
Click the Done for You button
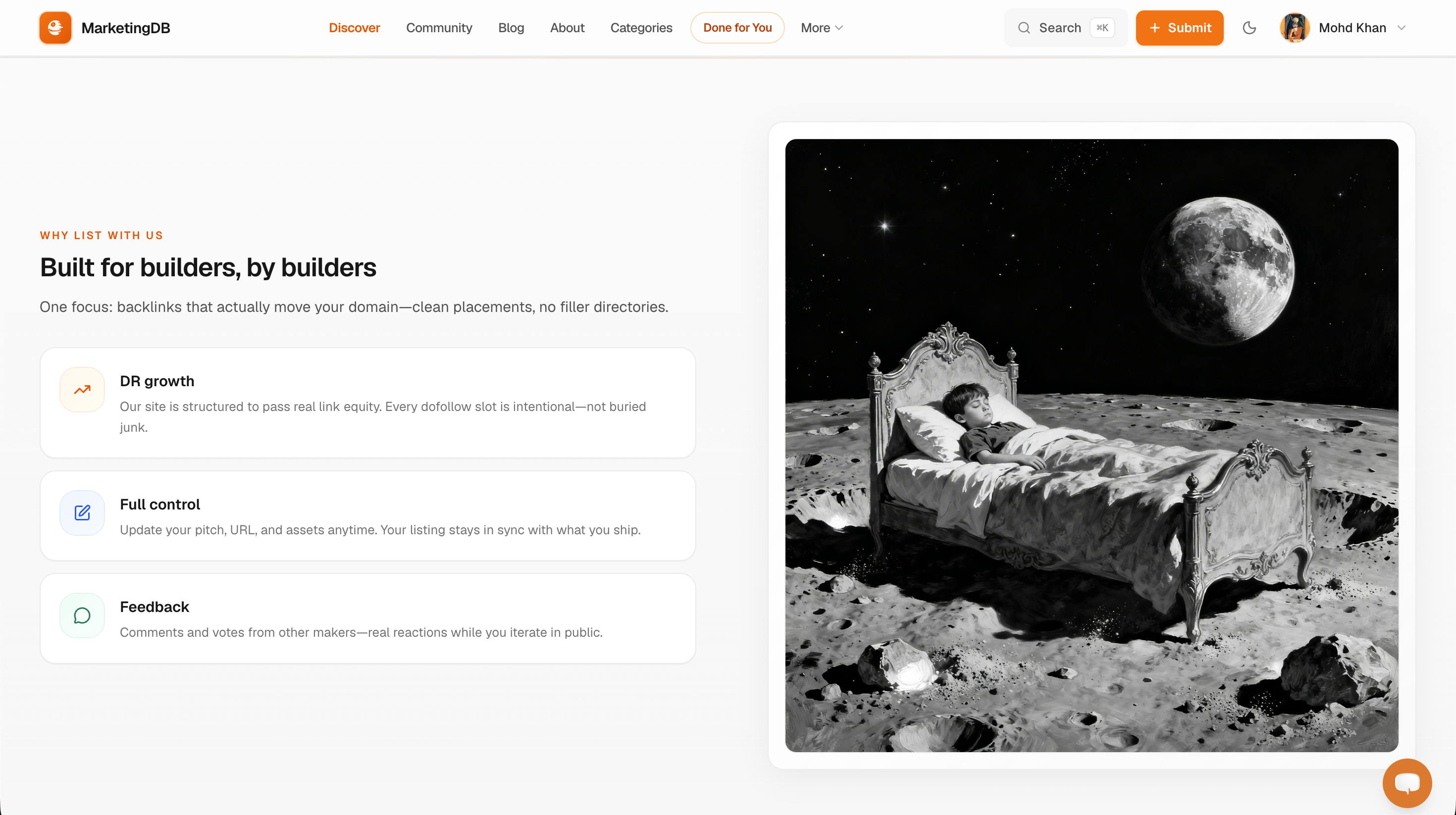point(737,28)
